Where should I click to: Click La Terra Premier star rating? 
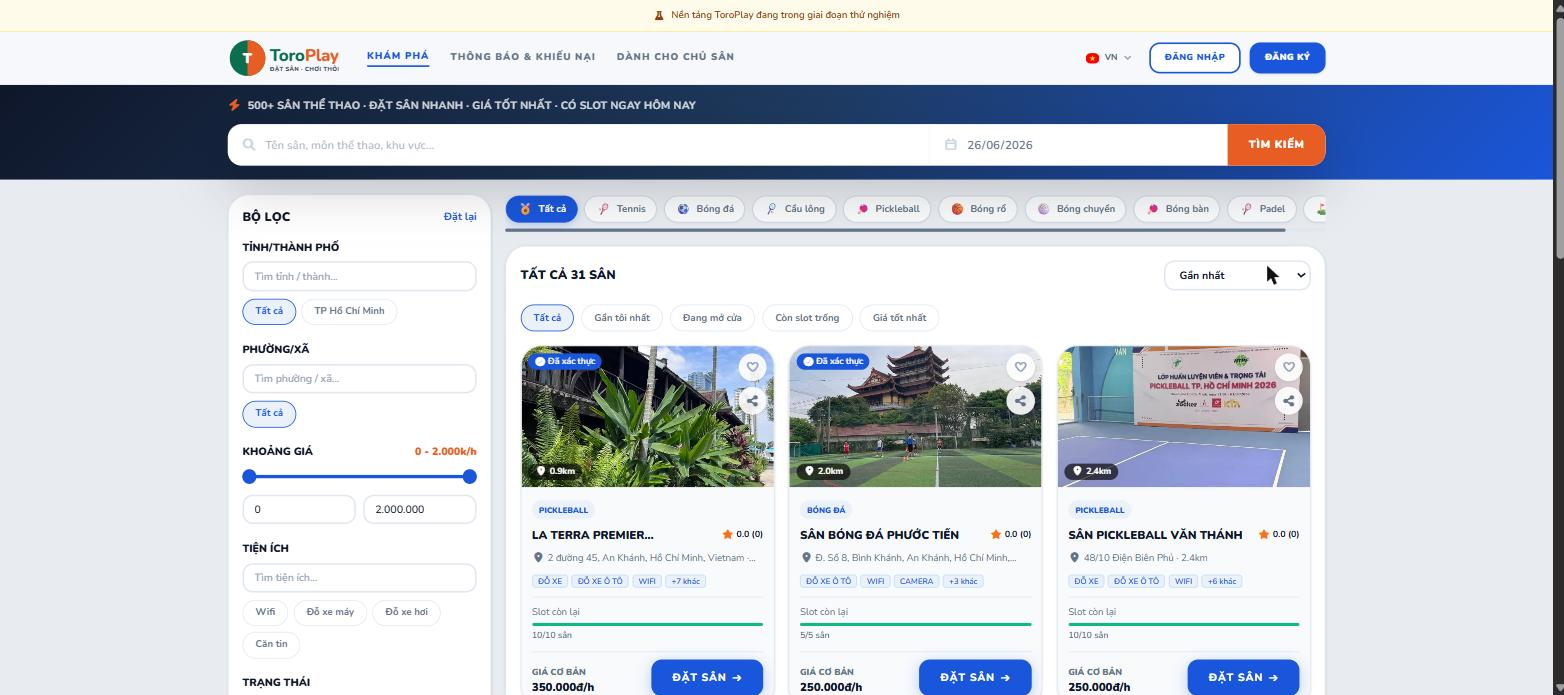pyautogui.click(x=743, y=534)
